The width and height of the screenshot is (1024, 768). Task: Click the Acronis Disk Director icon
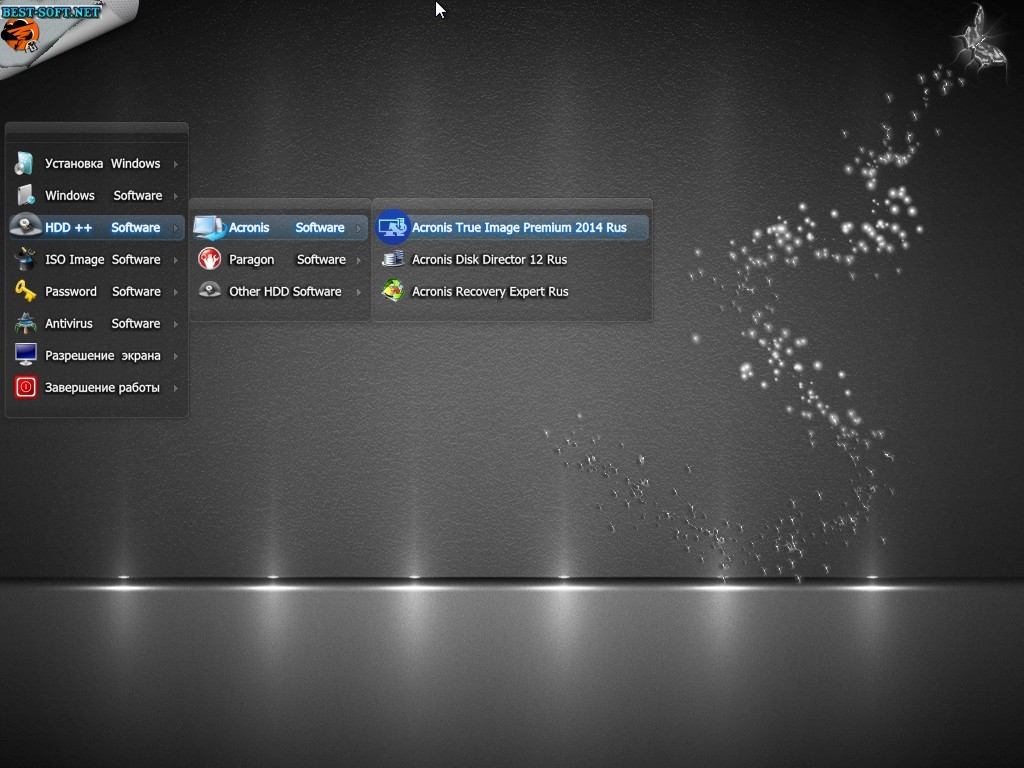coord(392,259)
